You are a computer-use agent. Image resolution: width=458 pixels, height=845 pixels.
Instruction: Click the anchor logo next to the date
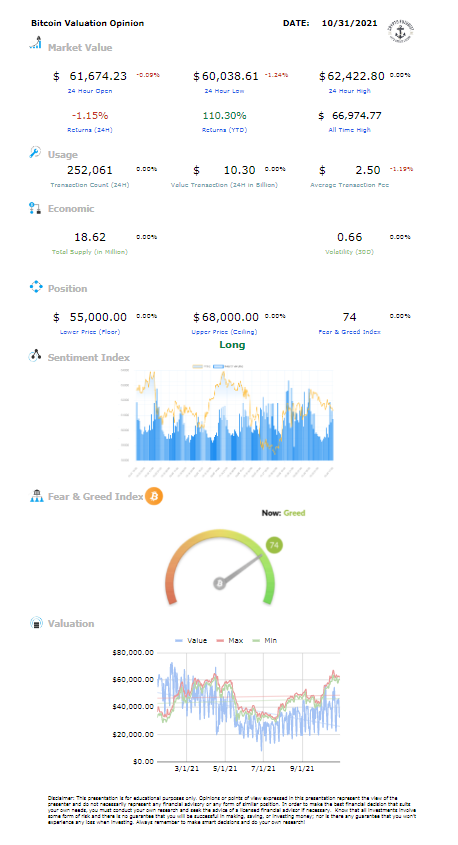coord(401,32)
